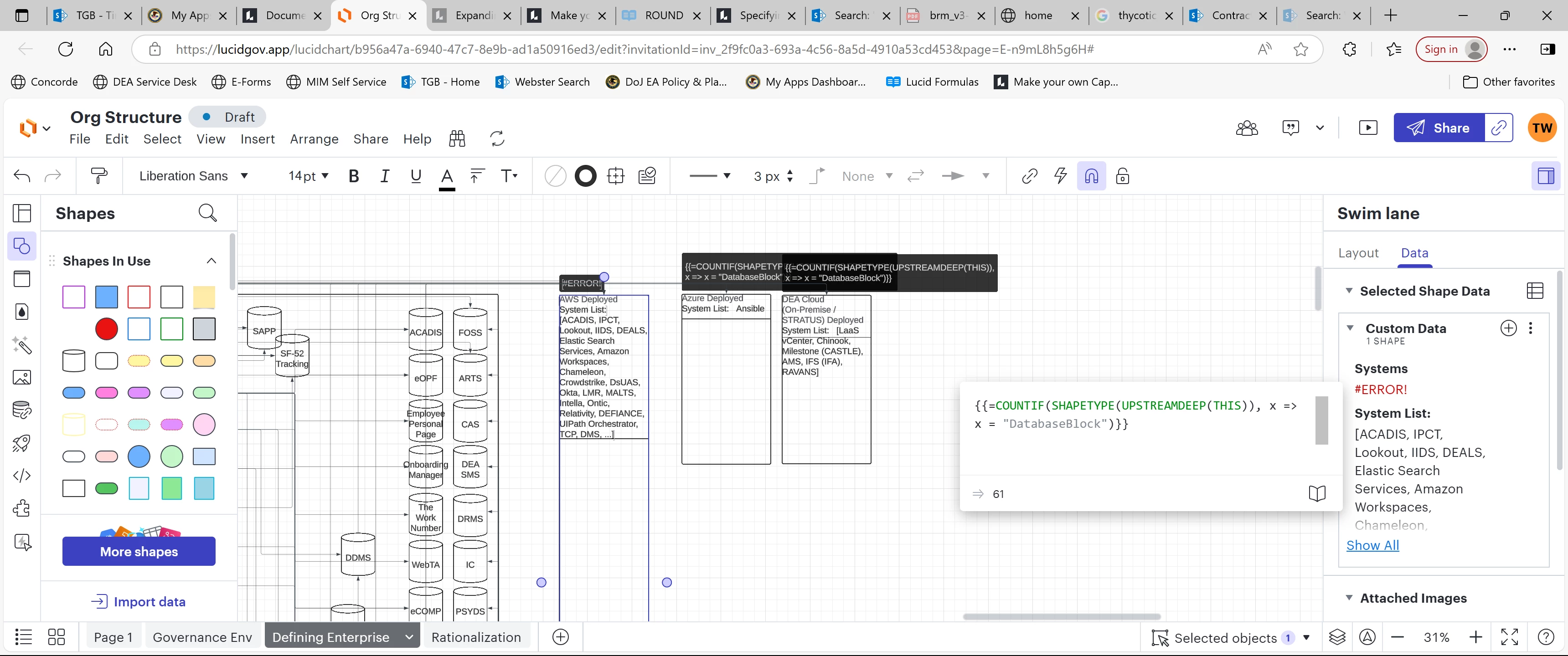1568x656 pixels.
Task: Open the data linking database icon
Action: [x=22, y=410]
